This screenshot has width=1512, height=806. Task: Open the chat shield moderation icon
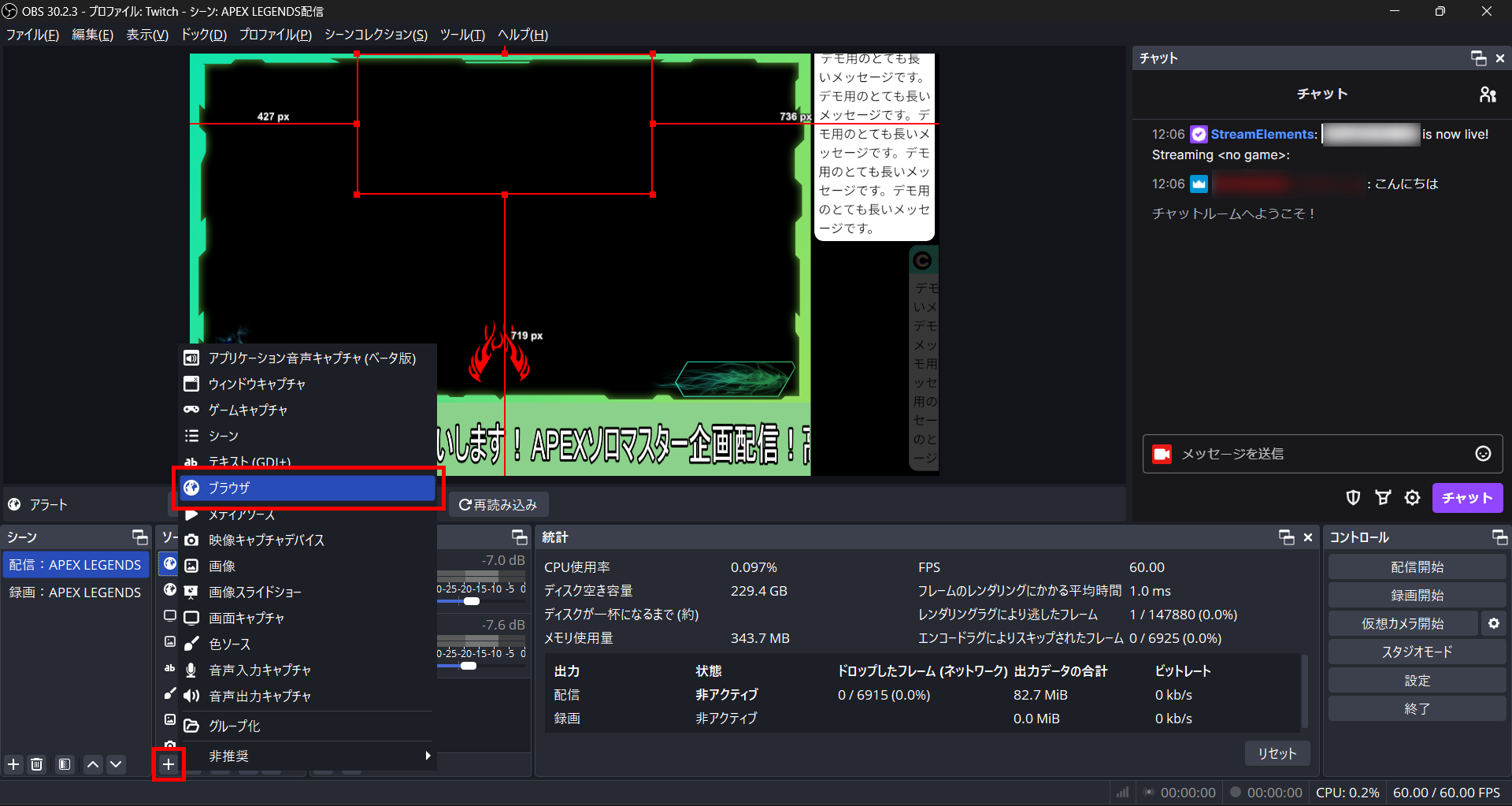point(1353,498)
